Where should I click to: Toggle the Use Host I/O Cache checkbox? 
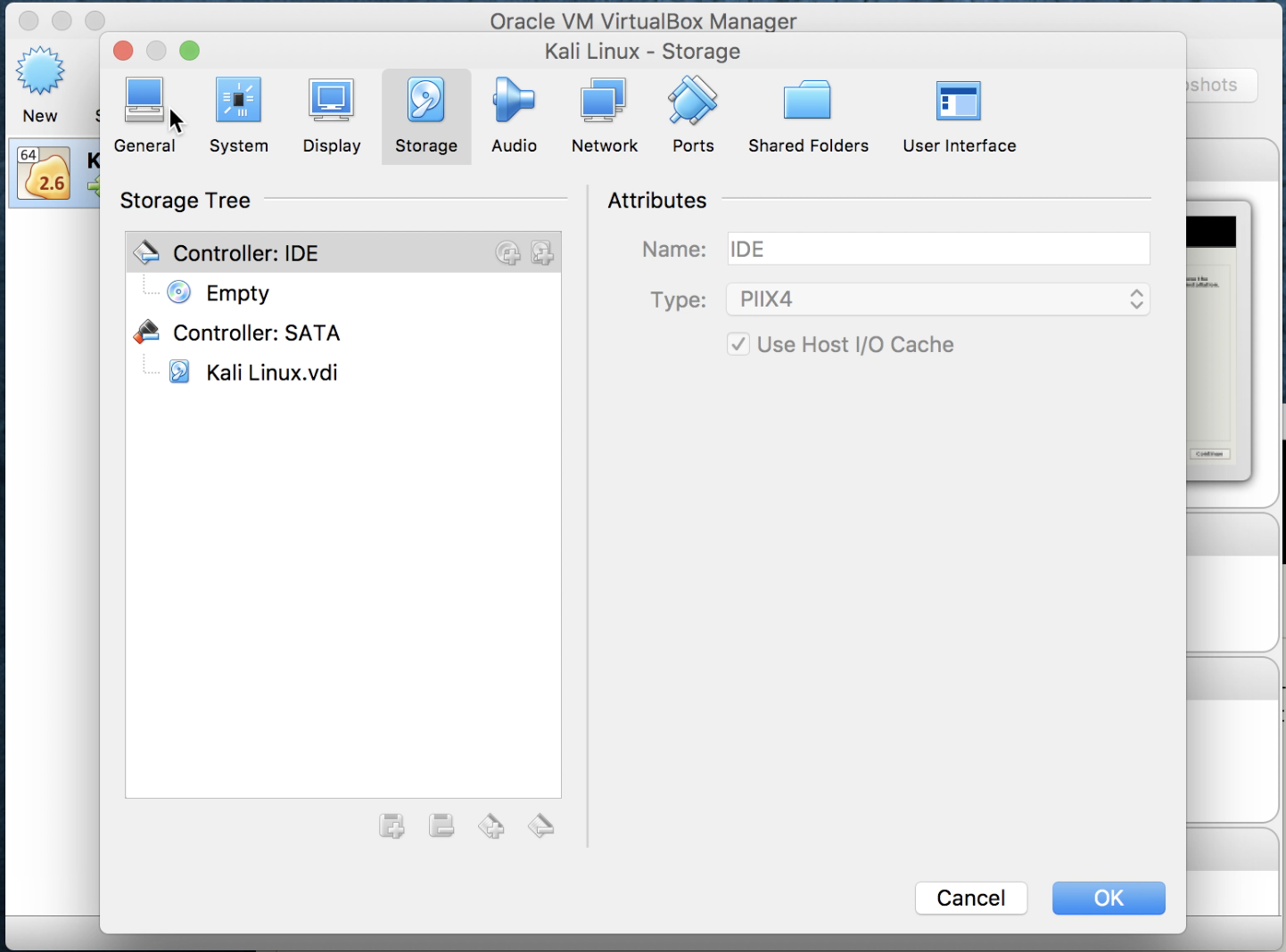(738, 344)
